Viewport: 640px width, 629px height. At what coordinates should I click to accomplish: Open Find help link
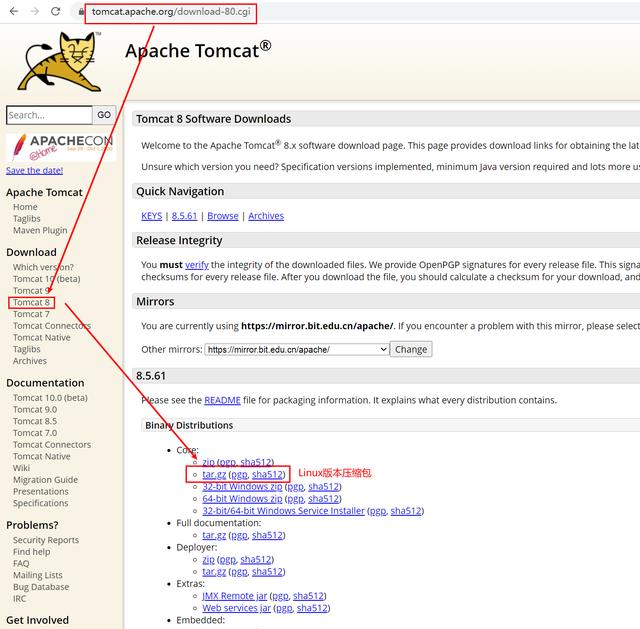click(x=31, y=552)
